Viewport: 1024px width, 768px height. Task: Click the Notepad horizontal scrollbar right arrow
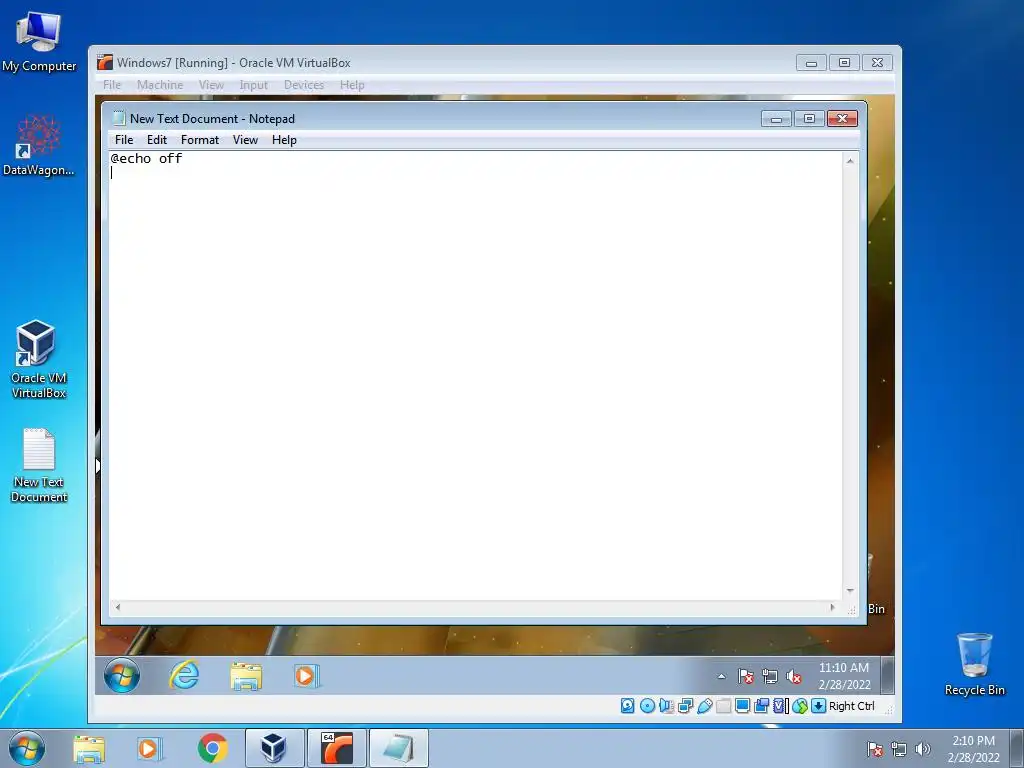click(832, 607)
